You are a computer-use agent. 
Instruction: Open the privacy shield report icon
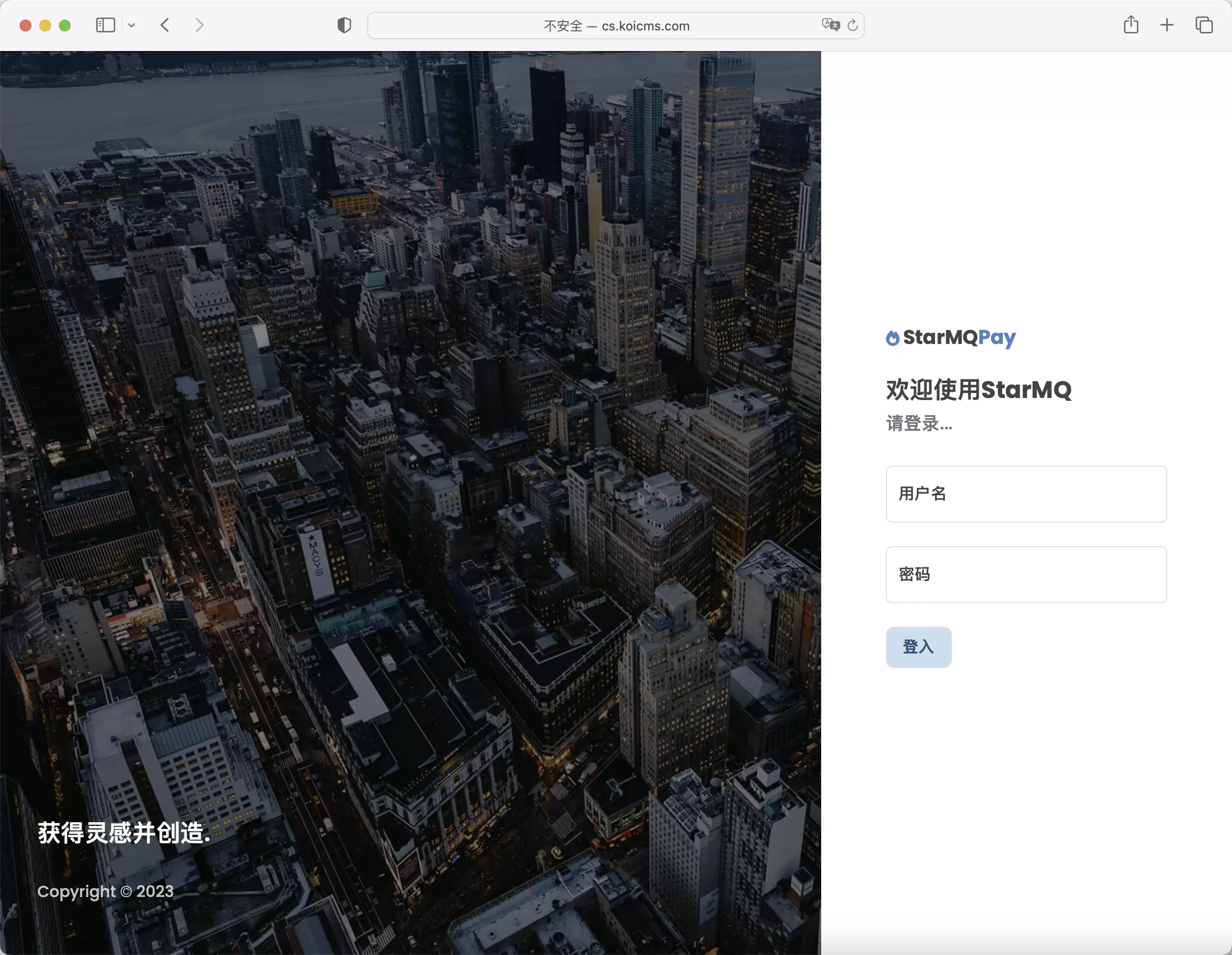click(x=344, y=26)
